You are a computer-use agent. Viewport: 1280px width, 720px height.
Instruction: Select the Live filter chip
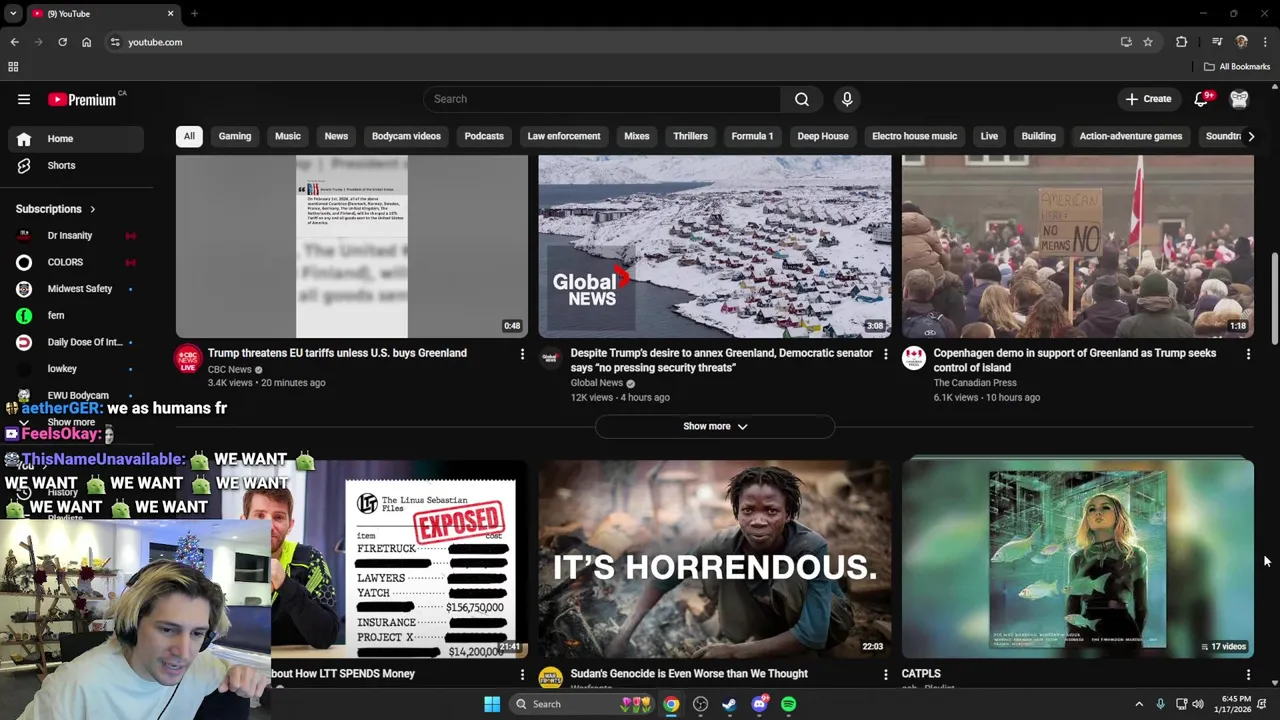point(989,136)
